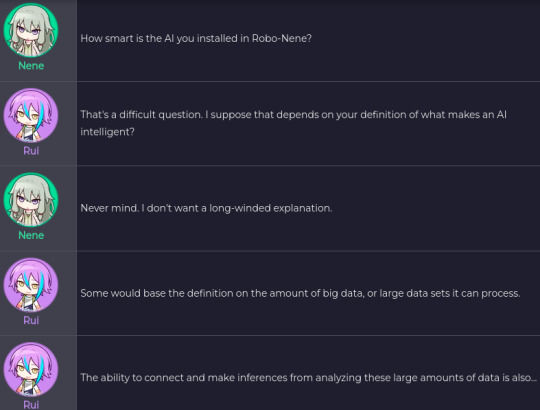
Task: Click the Rui name label in the bottom row
Action: pyautogui.click(x=31, y=404)
